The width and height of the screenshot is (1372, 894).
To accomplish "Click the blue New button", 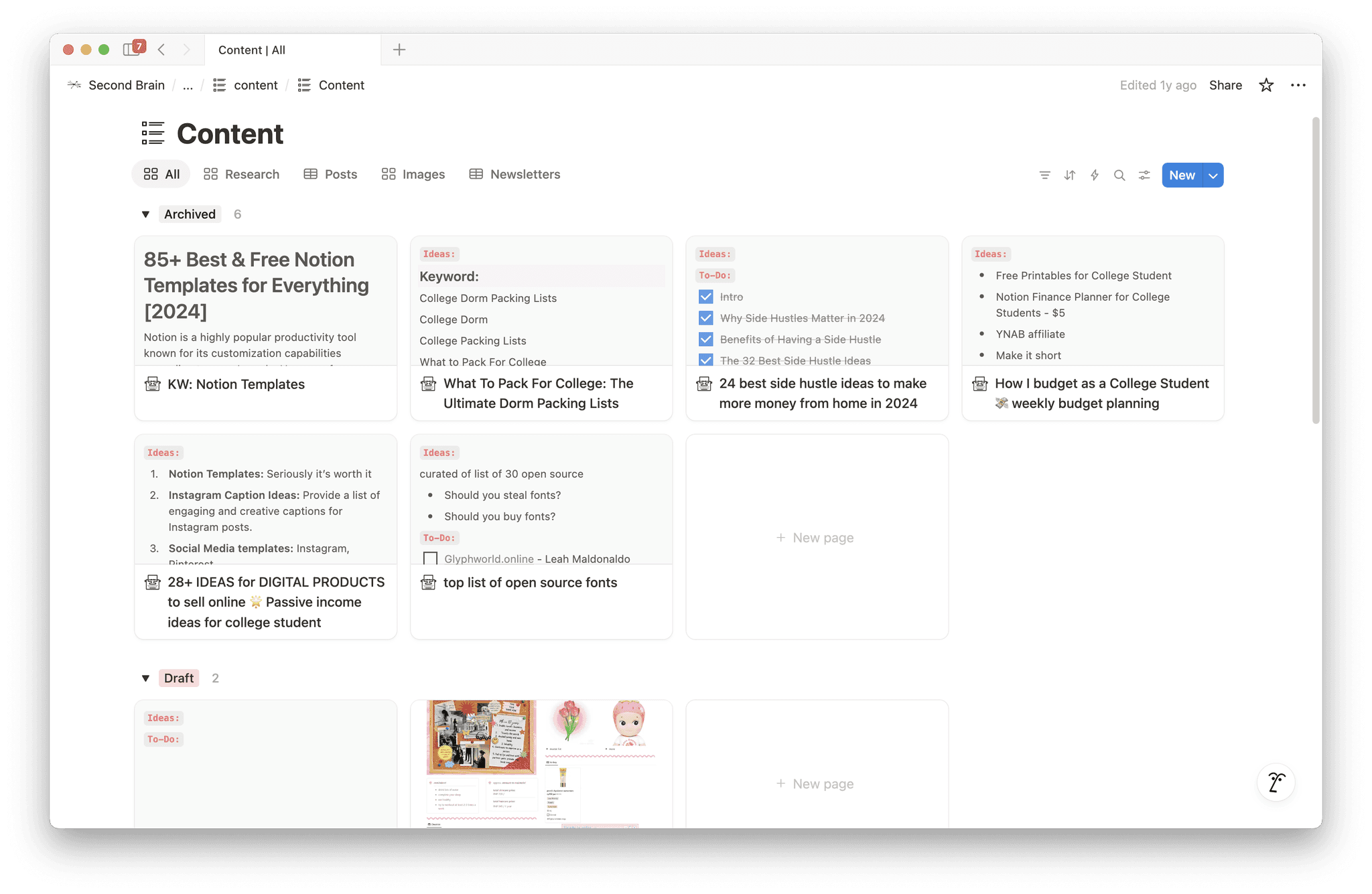I will (1182, 175).
